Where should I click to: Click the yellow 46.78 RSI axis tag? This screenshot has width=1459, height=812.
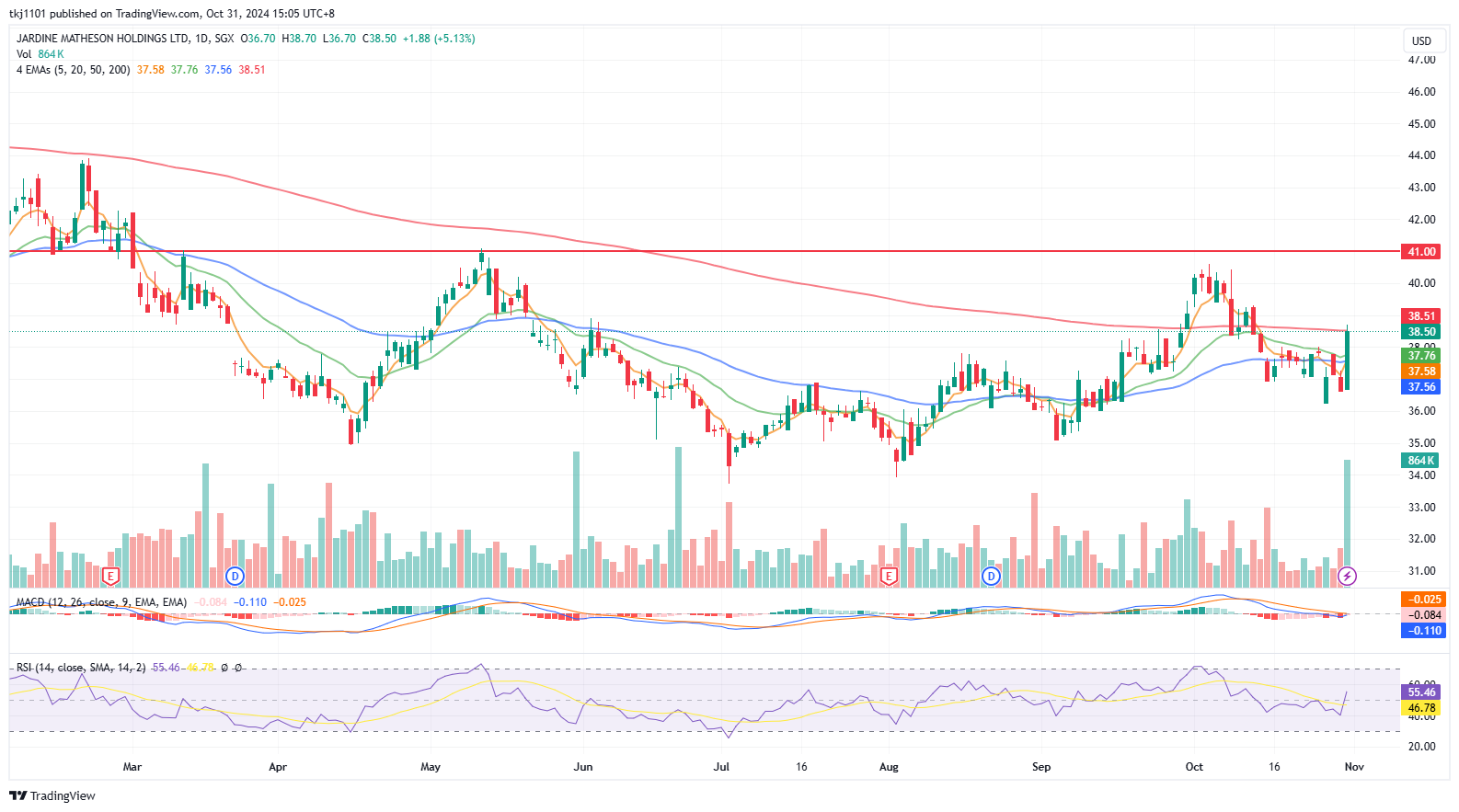pyautogui.click(x=1421, y=708)
